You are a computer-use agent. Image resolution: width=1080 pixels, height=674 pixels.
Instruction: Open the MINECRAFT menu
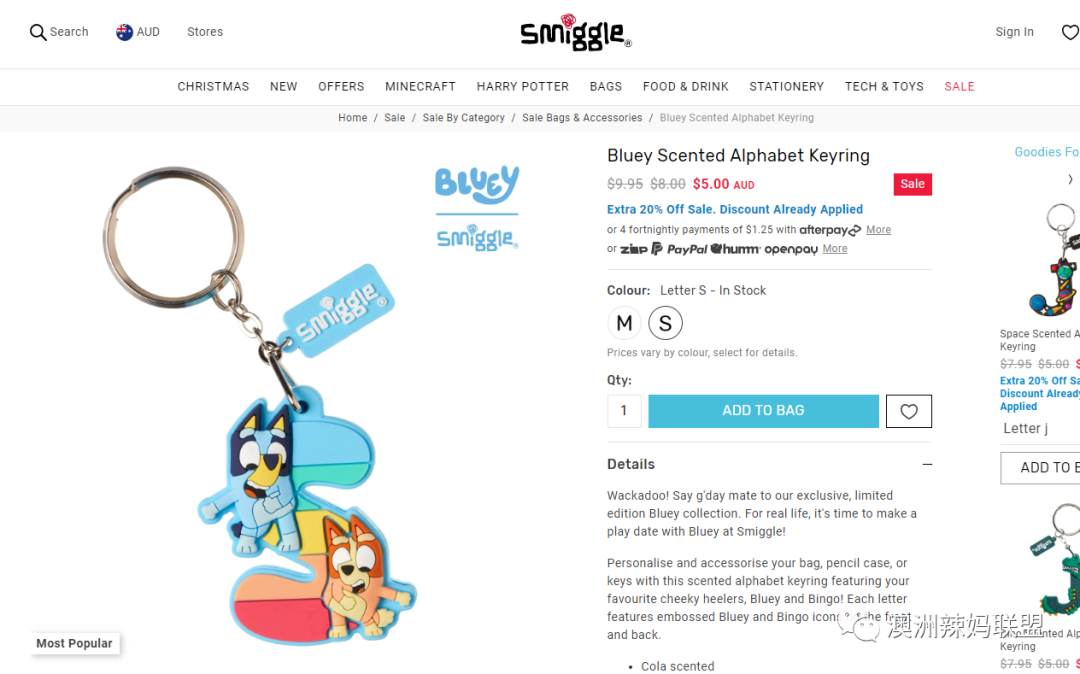420,87
